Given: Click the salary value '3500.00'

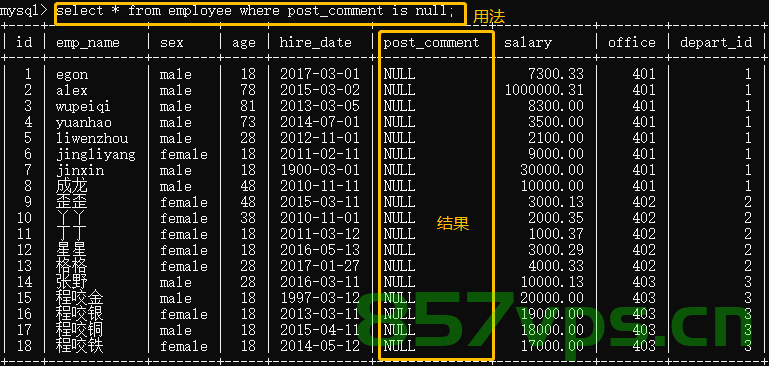Looking at the screenshot, I should [556, 122].
